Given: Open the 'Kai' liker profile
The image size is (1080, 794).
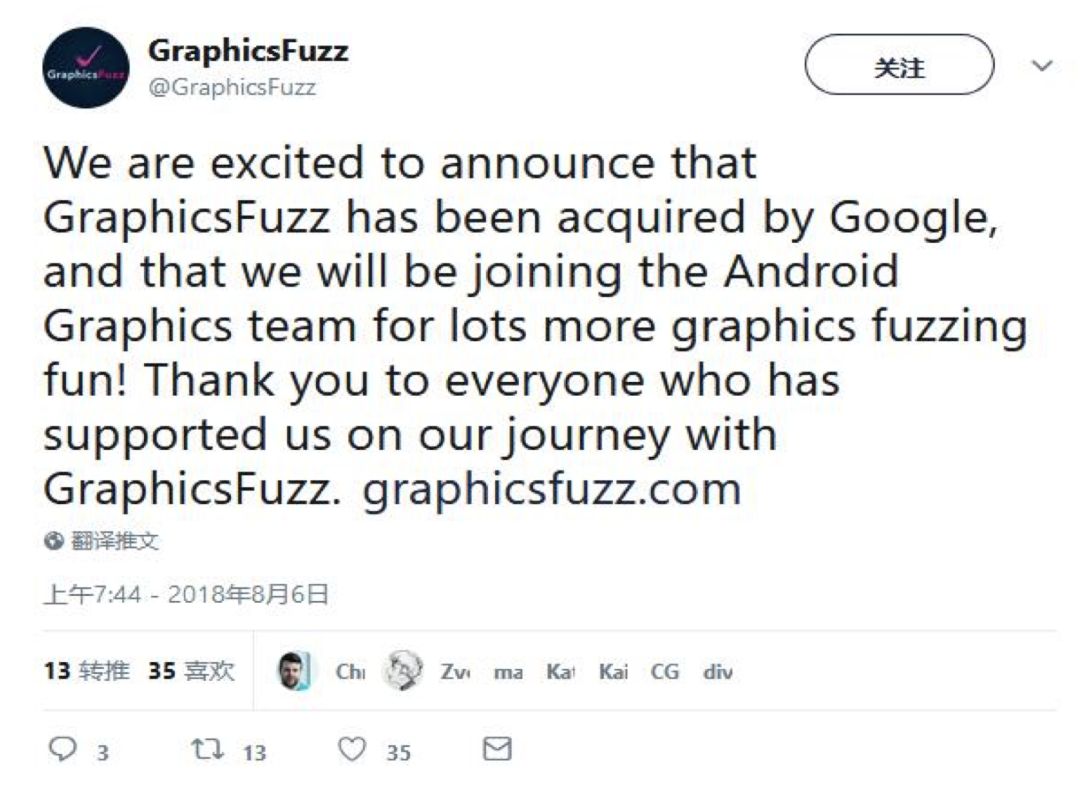Looking at the screenshot, I should click(613, 672).
